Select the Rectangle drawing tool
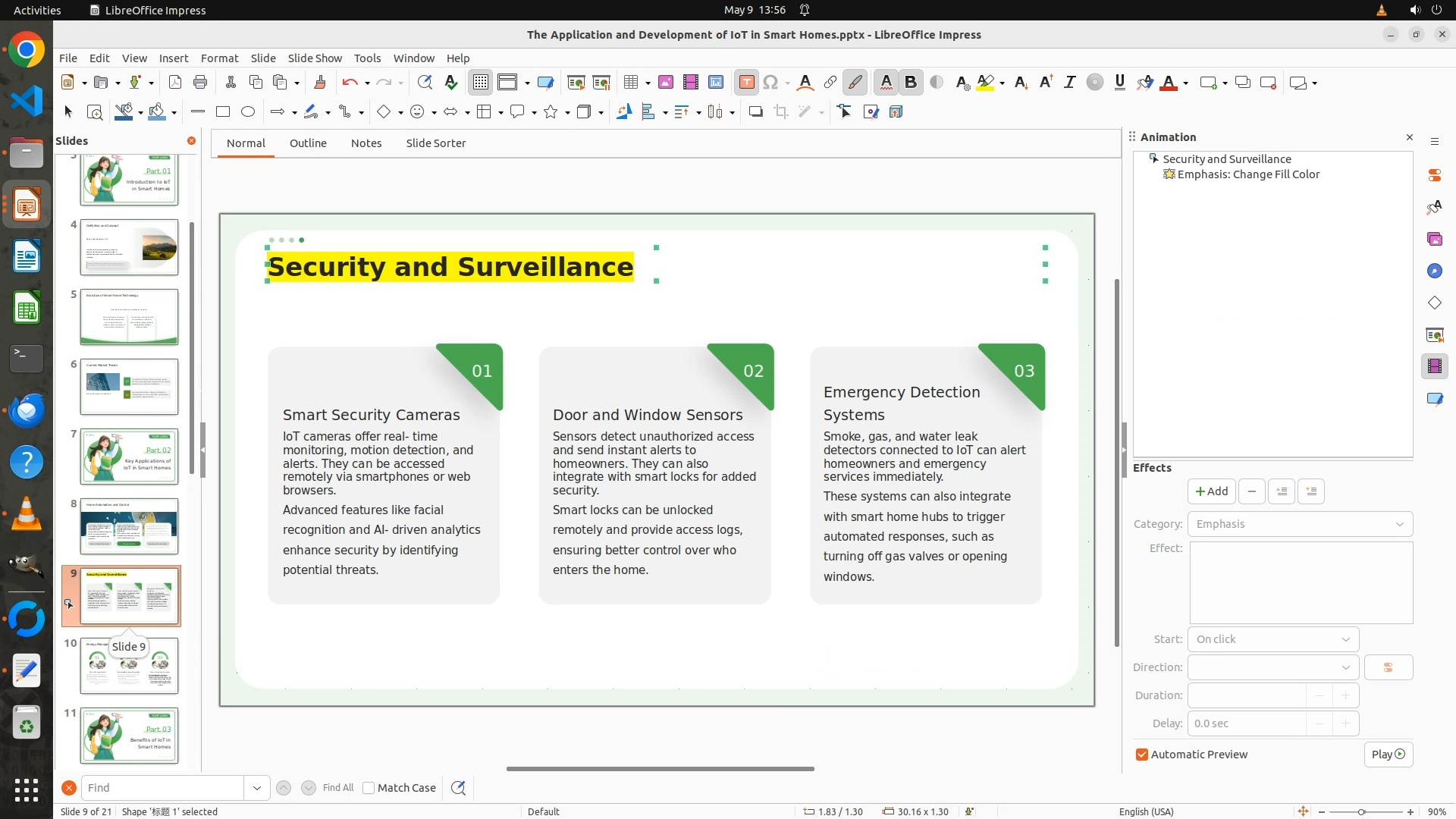 tap(222, 112)
